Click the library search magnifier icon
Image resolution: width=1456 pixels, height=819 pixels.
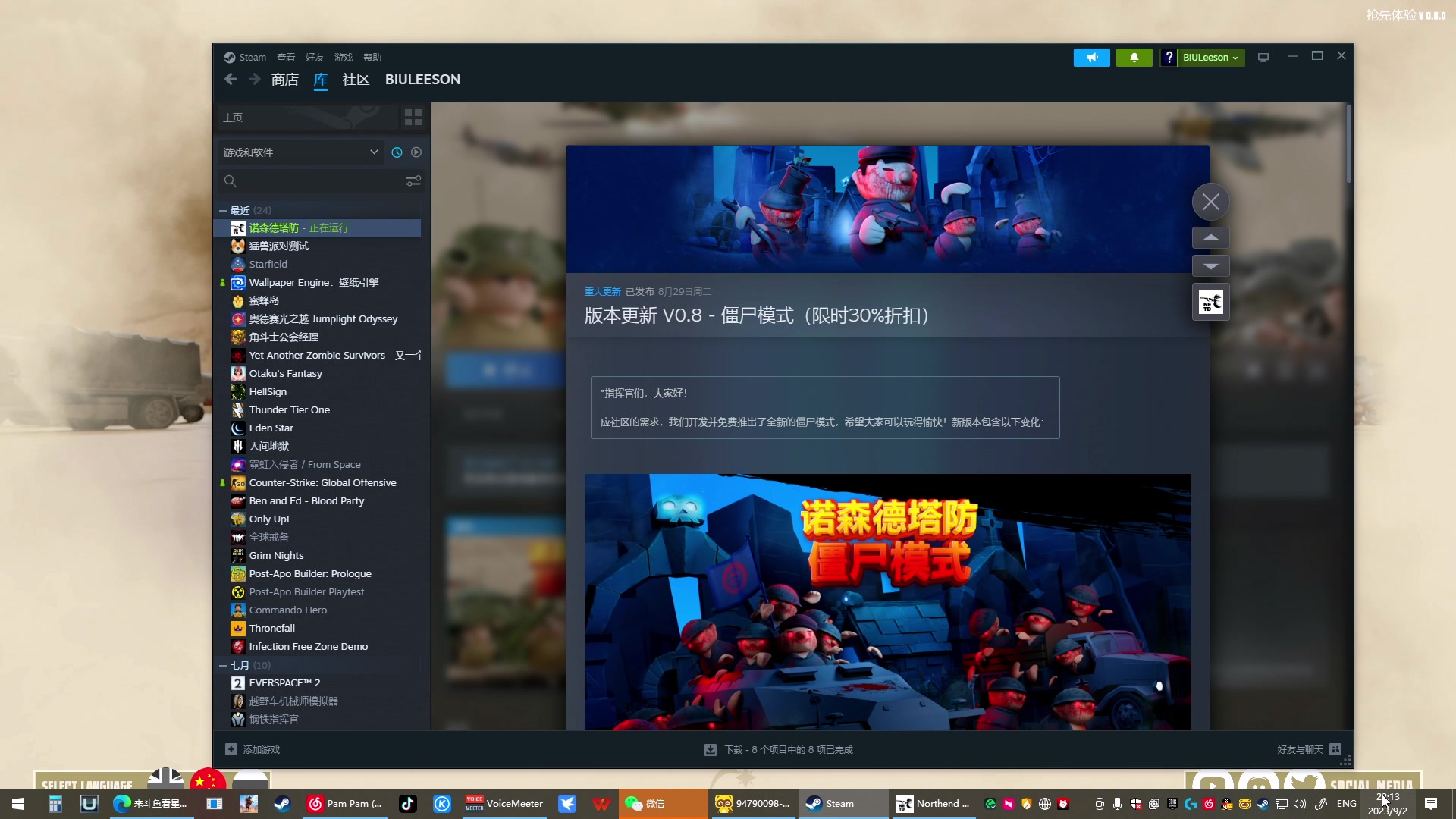(231, 181)
